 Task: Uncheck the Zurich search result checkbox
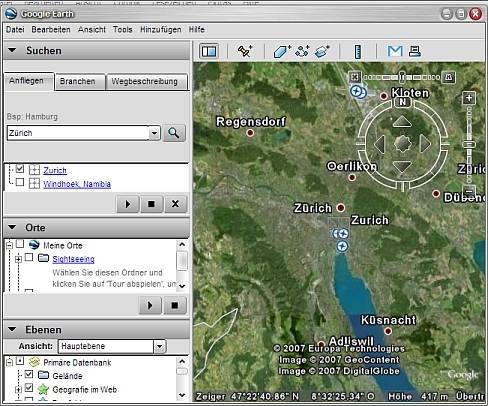(x=20, y=169)
